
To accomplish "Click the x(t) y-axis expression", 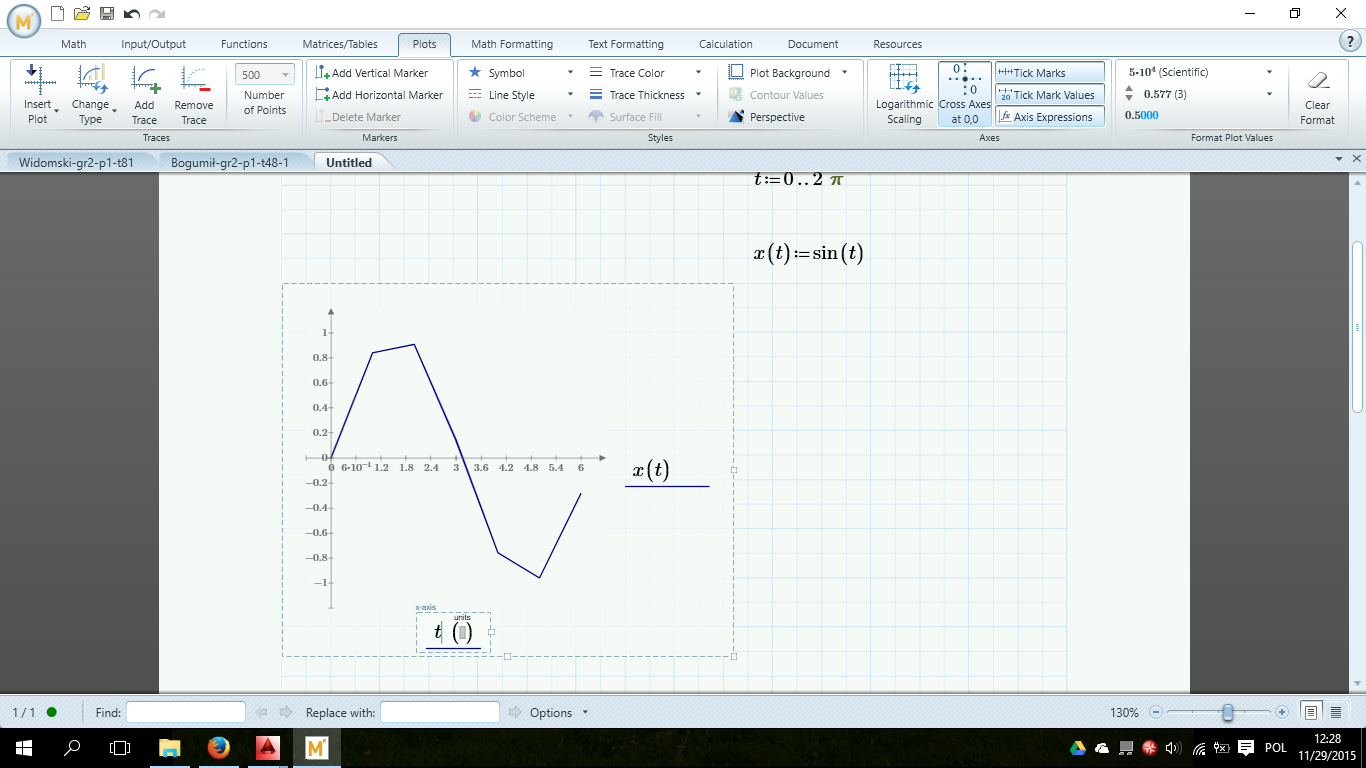I will pyautogui.click(x=652, y=470).
